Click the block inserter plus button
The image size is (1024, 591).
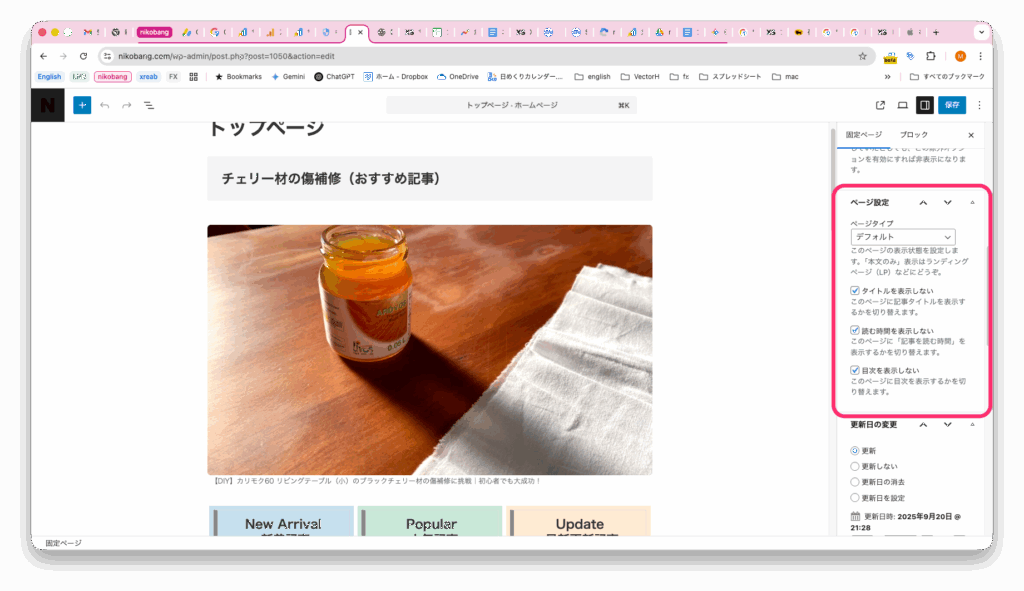(82, 105)
